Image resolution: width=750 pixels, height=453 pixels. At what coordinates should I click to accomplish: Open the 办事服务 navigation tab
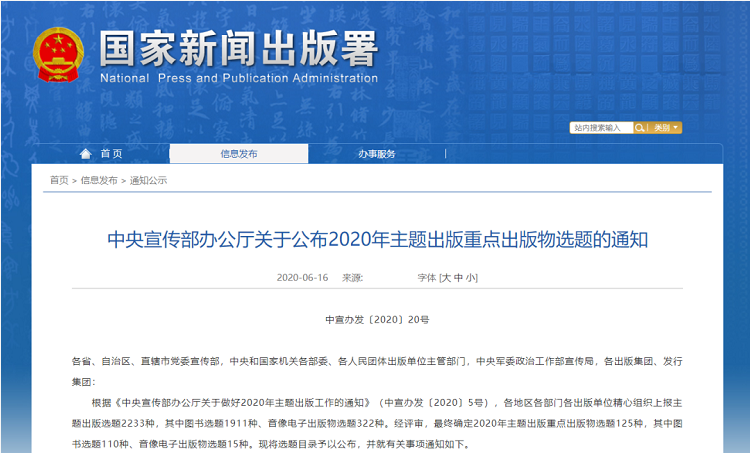point(377,154)
